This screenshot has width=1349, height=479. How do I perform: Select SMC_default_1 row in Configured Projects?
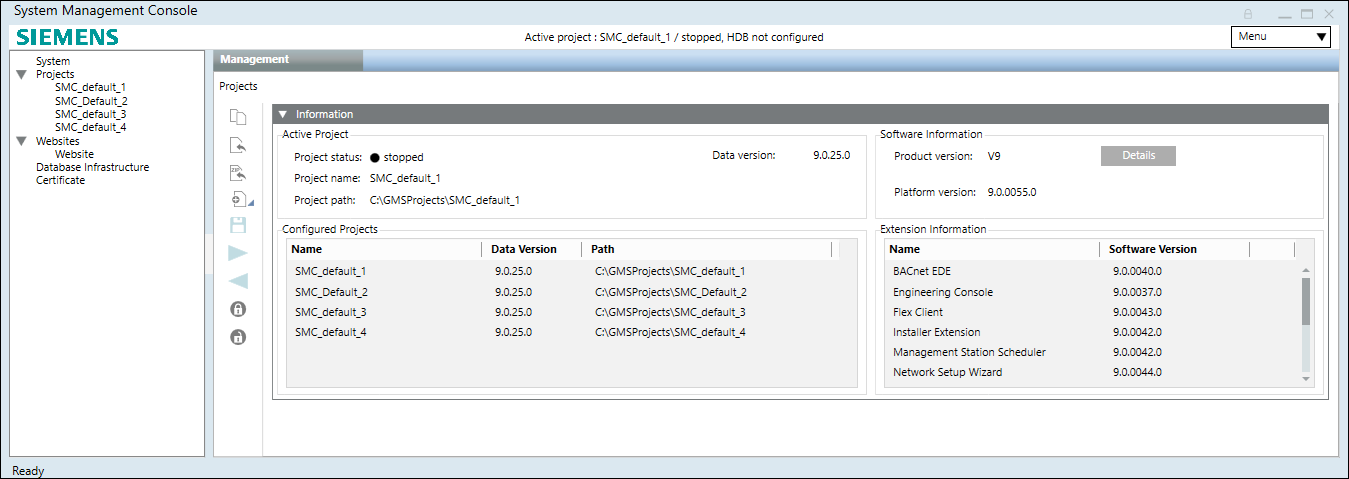coord(572,271)
